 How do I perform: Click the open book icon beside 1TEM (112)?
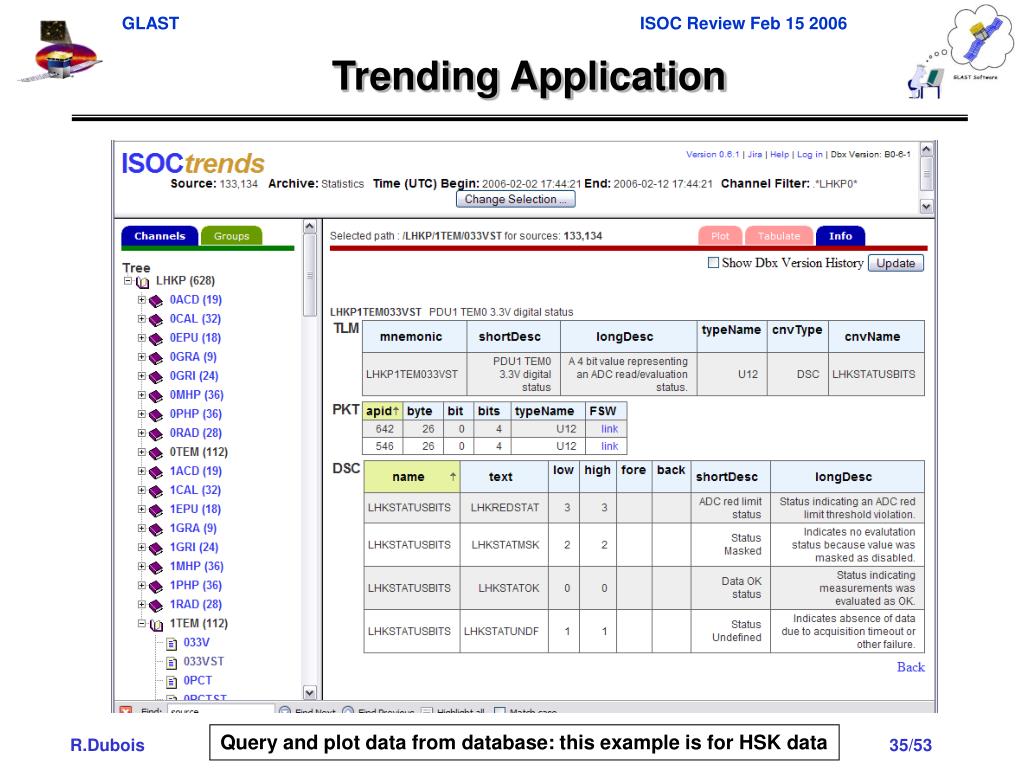(x=156, y=624)
